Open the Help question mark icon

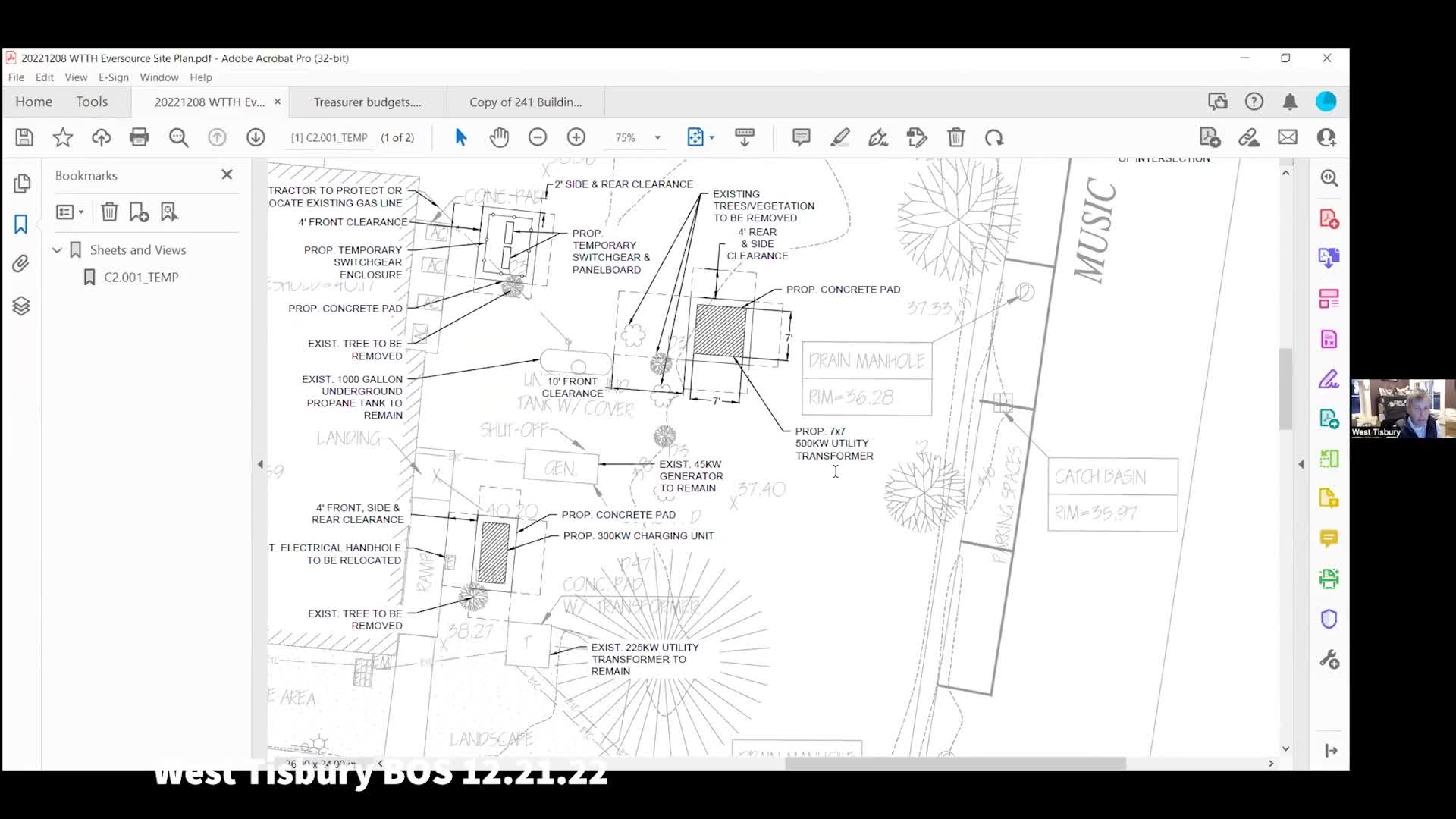(1254, 102)
